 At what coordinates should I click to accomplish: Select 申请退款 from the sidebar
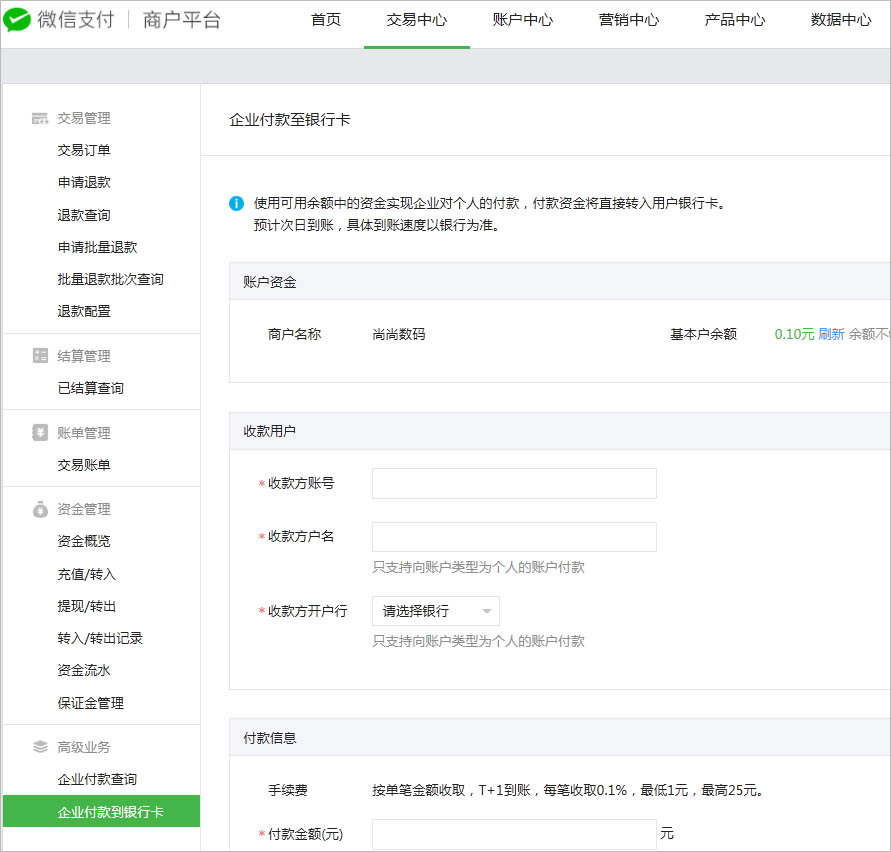(84, 182)
